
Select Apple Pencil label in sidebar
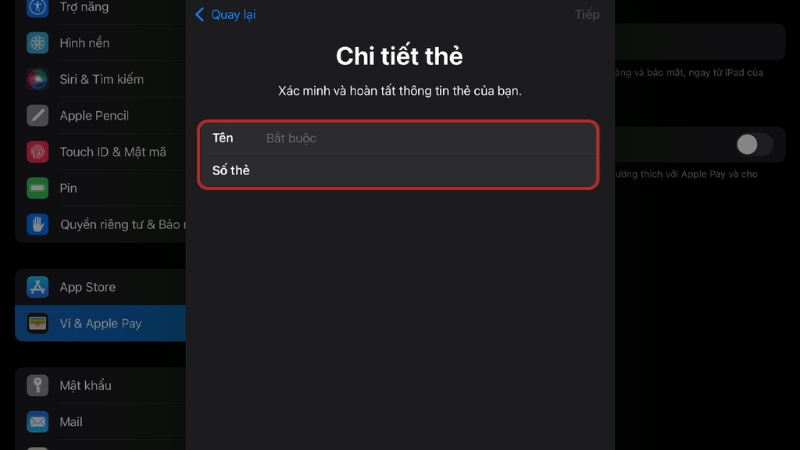point(94,115)
